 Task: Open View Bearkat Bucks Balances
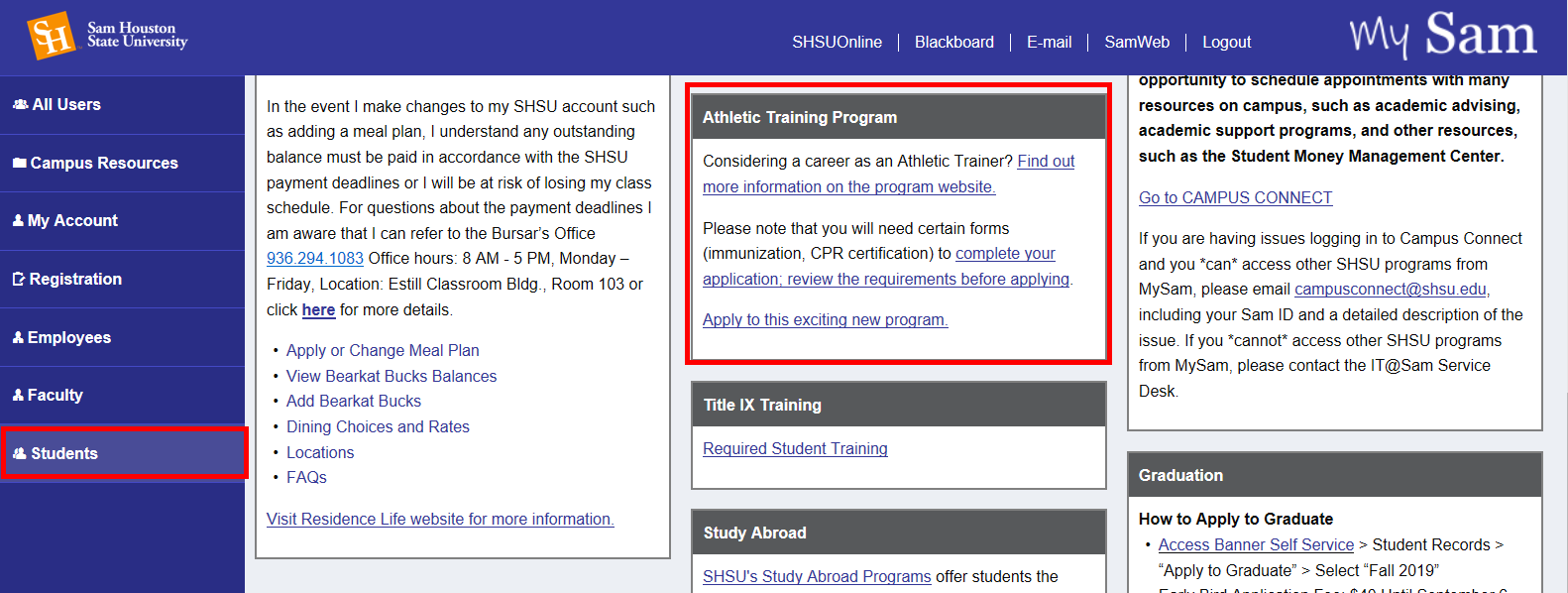392,376
